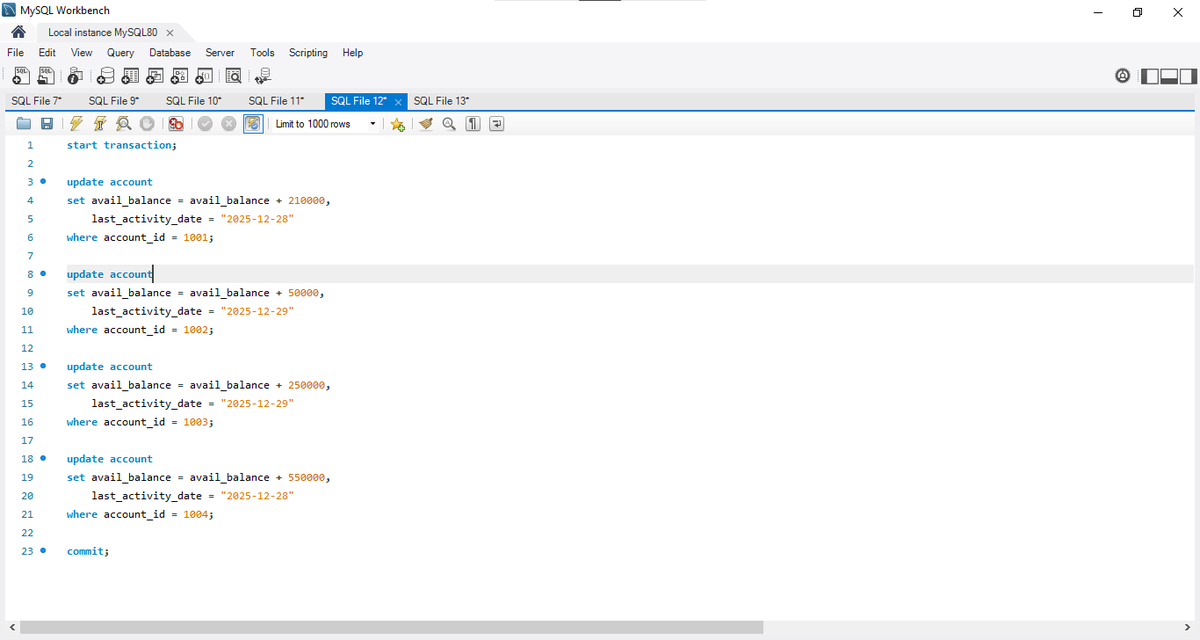
Task: Save the script to a file
Action: (46, 124)
